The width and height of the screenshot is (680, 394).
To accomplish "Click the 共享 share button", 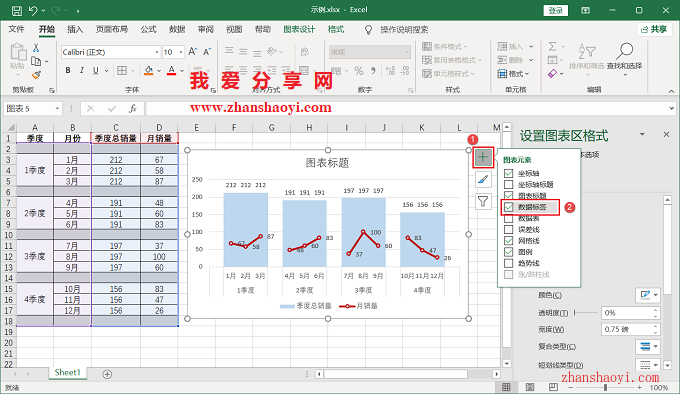I will (x=654, y=29).
